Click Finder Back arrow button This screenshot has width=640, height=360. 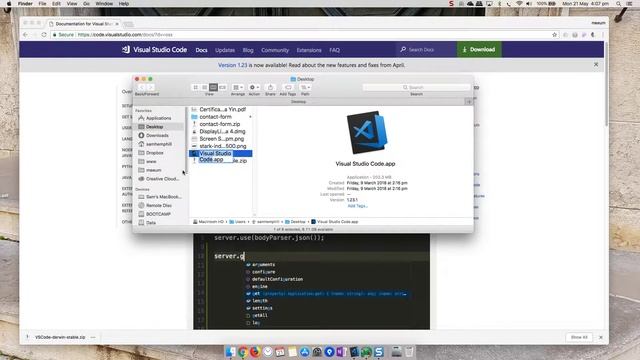pos(142,87)
